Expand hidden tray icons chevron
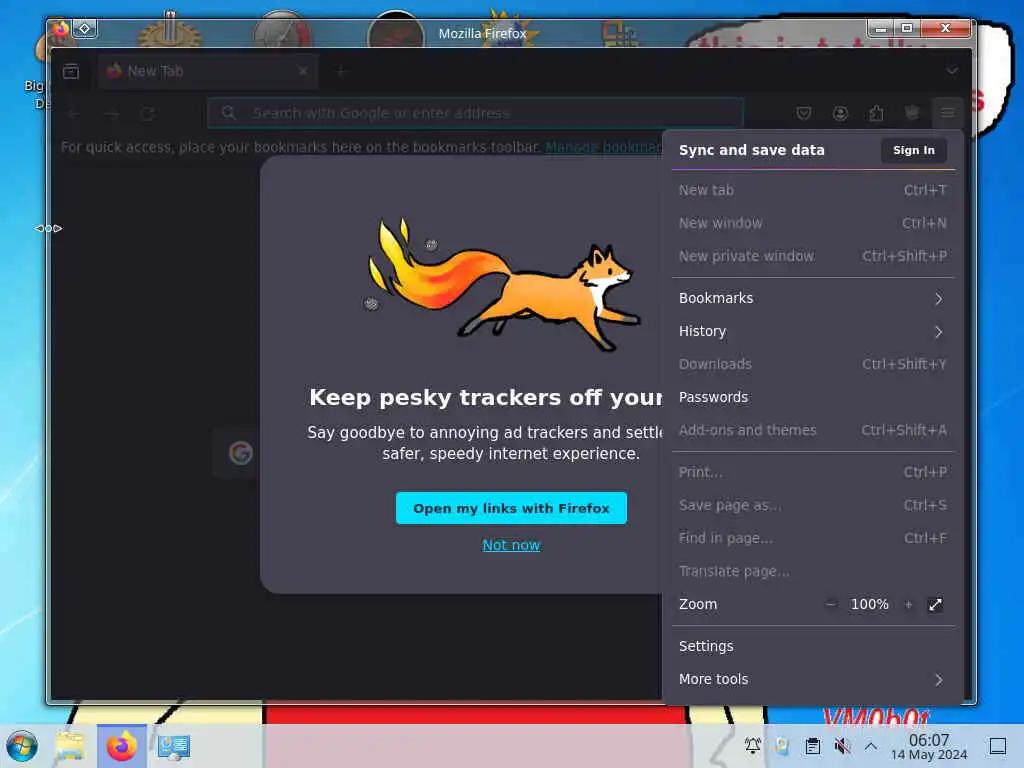The width and height of the screenshot is (1024, 768). 871,746
